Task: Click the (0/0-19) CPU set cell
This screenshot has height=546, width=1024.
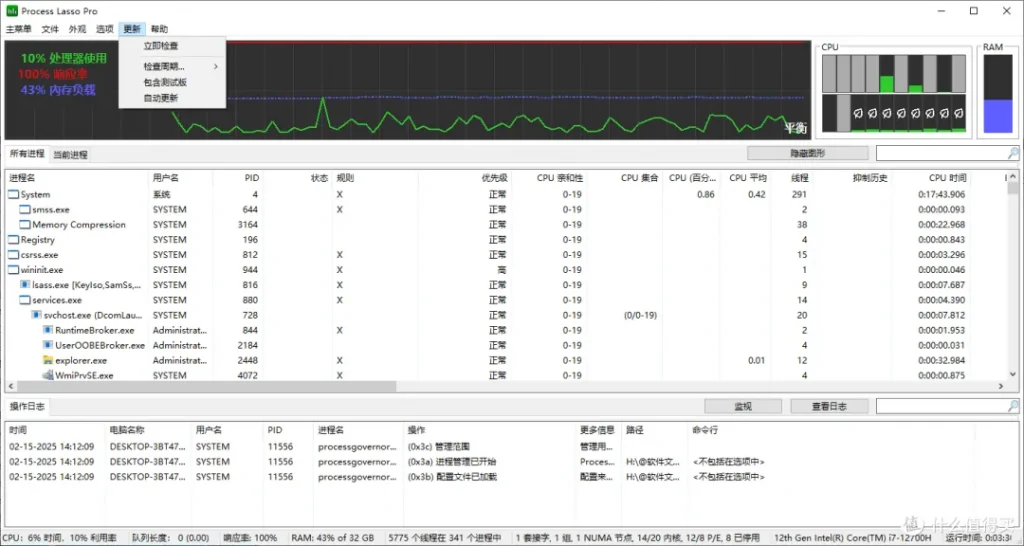Action: 640,315
